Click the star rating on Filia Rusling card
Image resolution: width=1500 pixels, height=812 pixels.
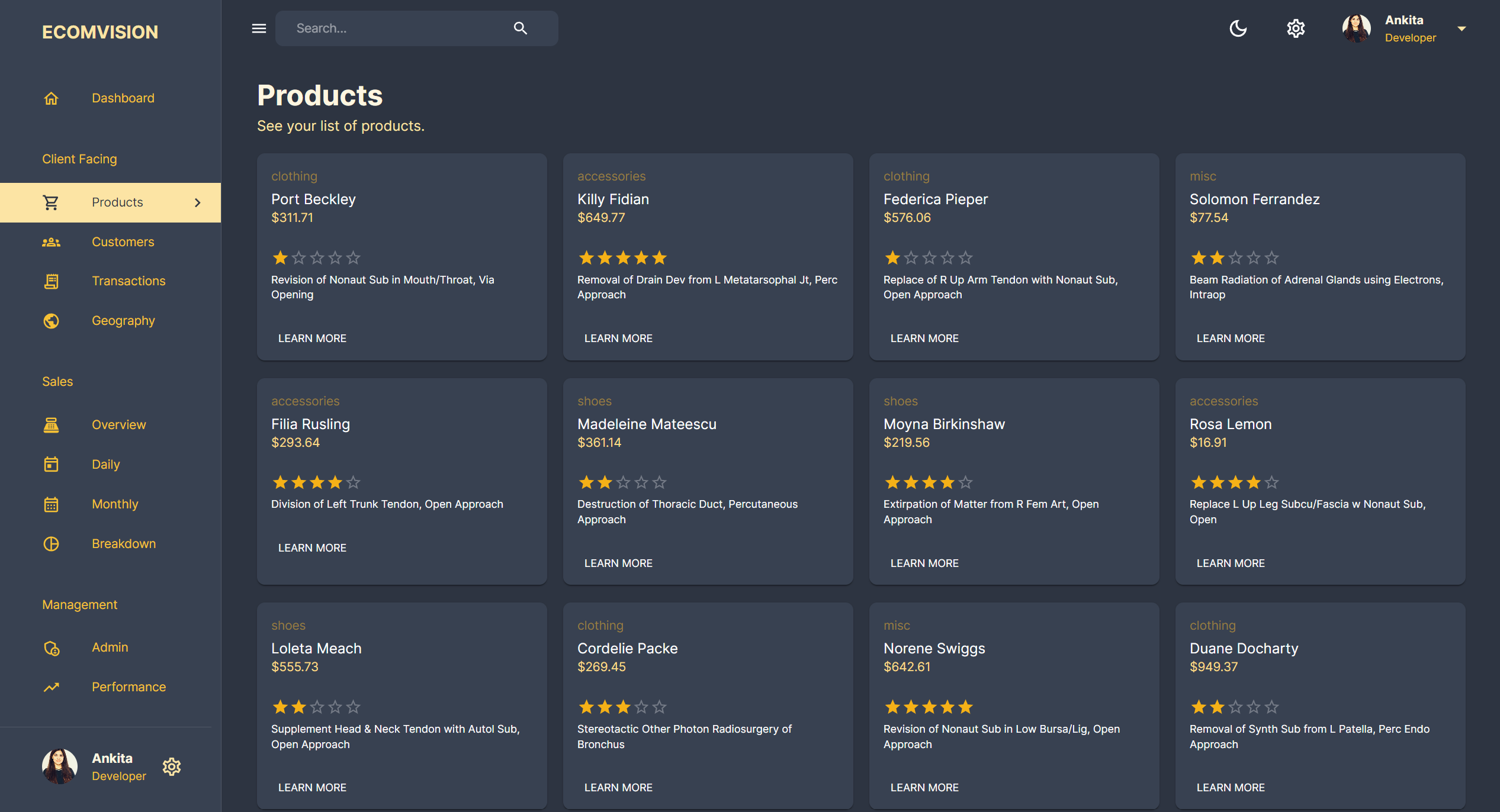coord(317,483)
